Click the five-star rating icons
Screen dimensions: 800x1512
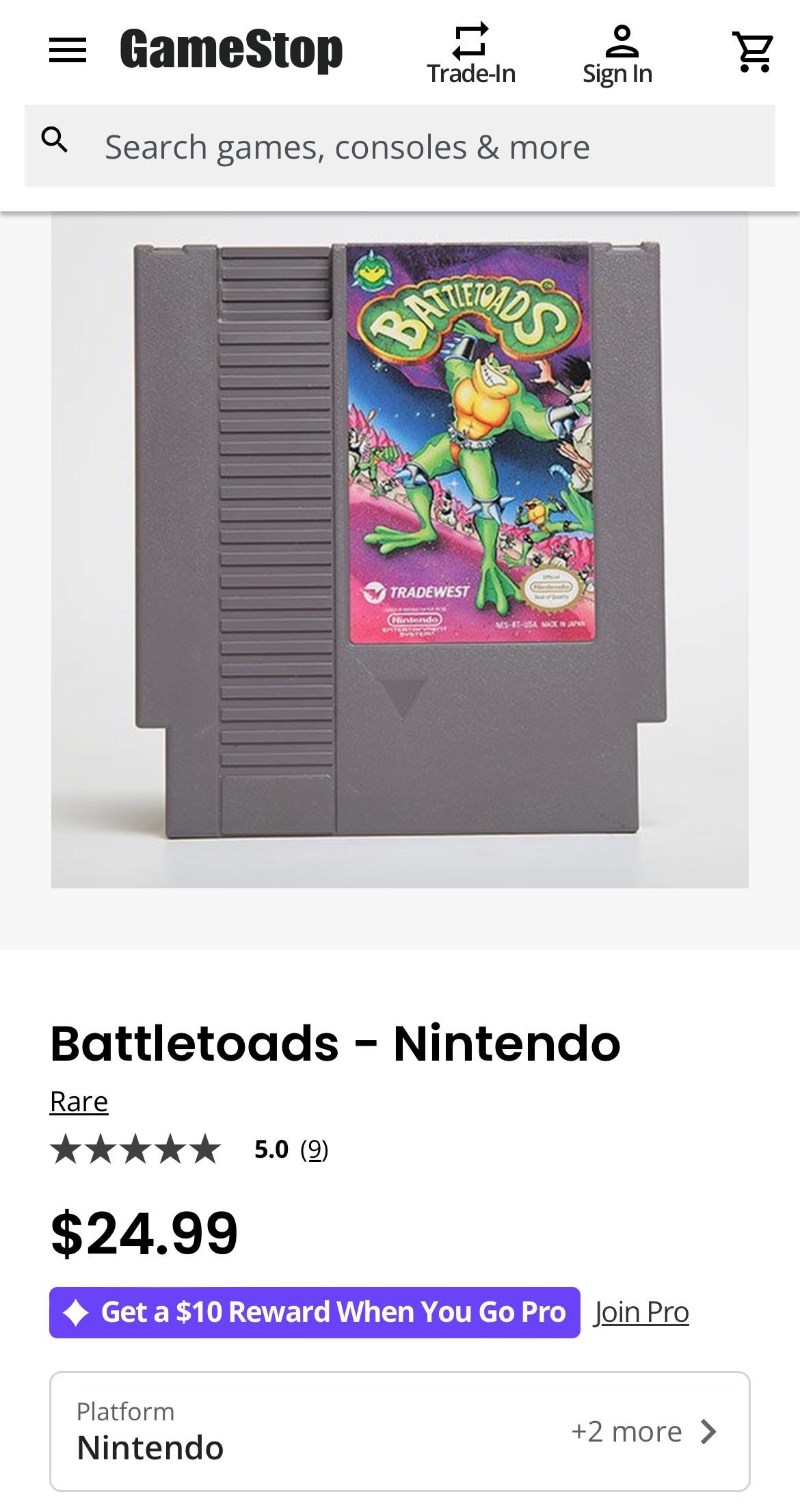135,1149
